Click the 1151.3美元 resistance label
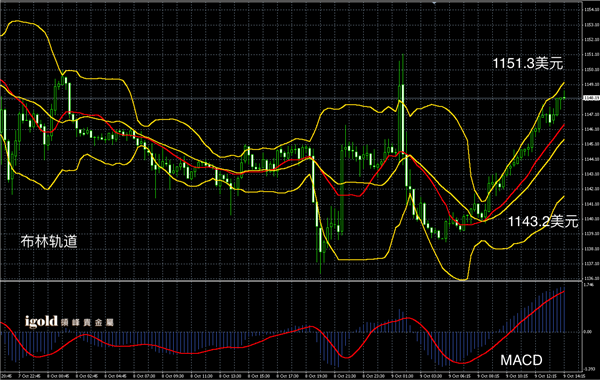The width and height of the screenshot is (600, 380). (x=528, y=64)
